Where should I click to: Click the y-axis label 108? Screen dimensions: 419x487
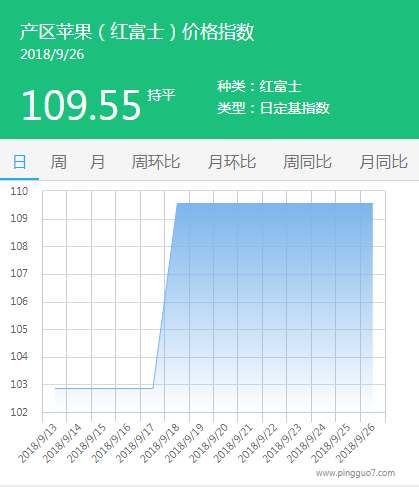[19, 247]
